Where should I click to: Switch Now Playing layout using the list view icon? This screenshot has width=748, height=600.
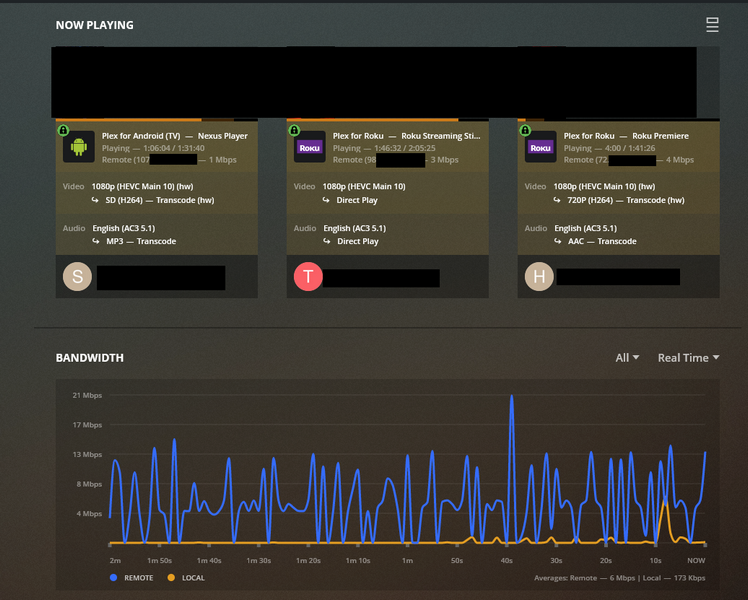712,25
